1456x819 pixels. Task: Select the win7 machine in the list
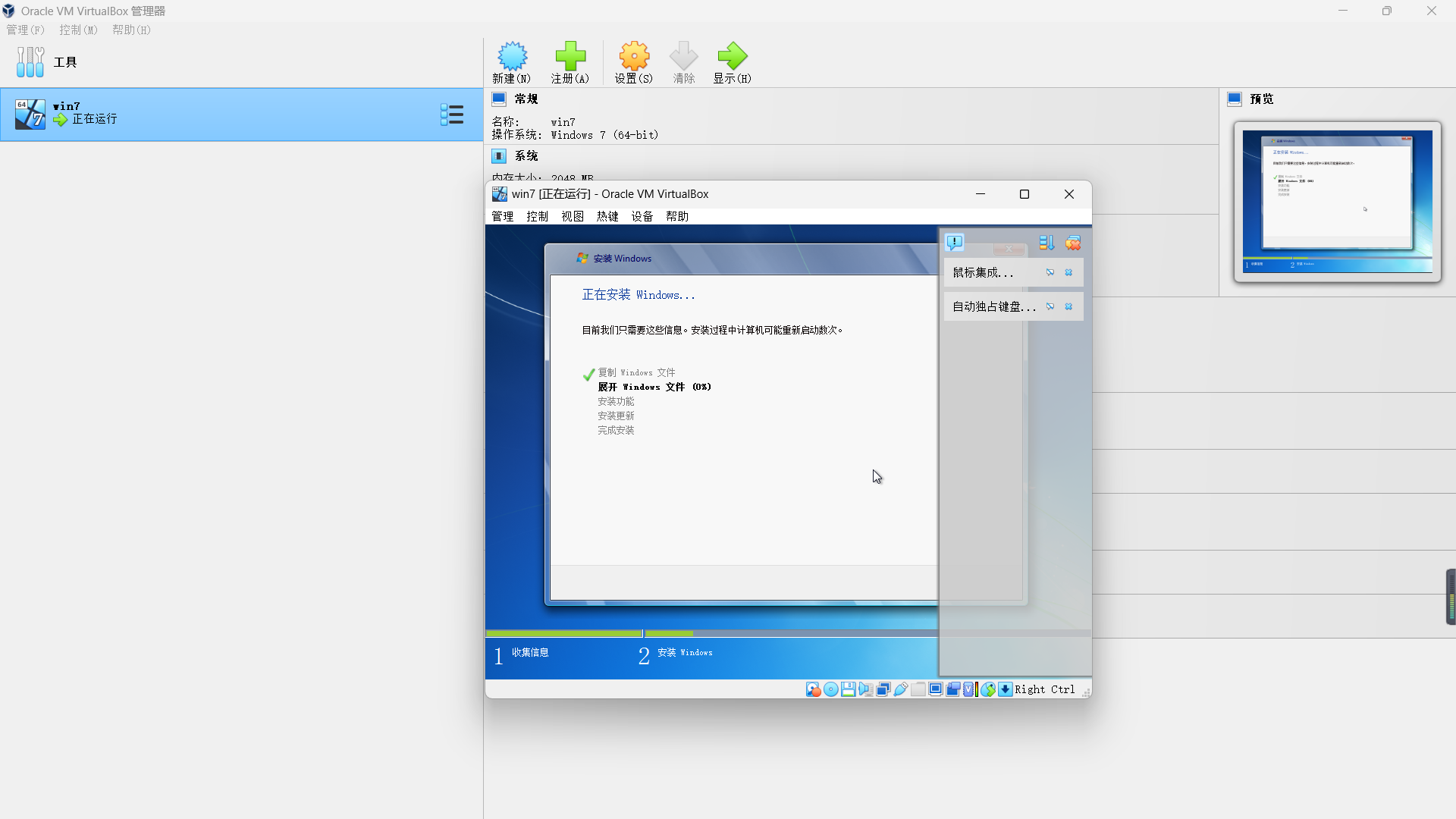click(241, 115)
